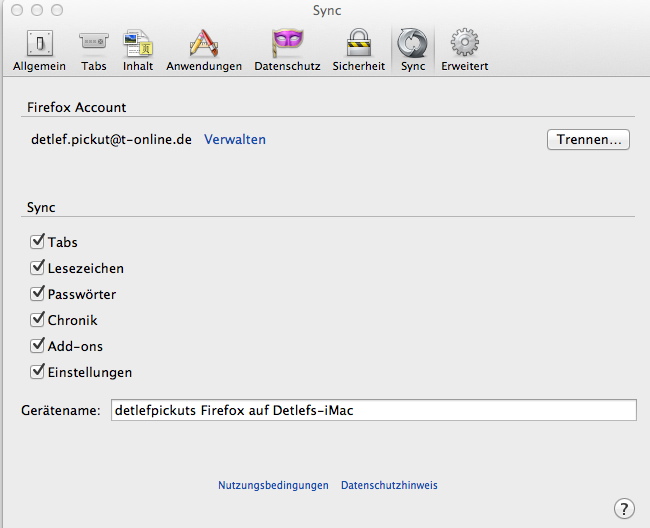Show the Sicherheit padlock pane
Image resolution: width=650 pixels, height=528 pixels.
point(358,50)
